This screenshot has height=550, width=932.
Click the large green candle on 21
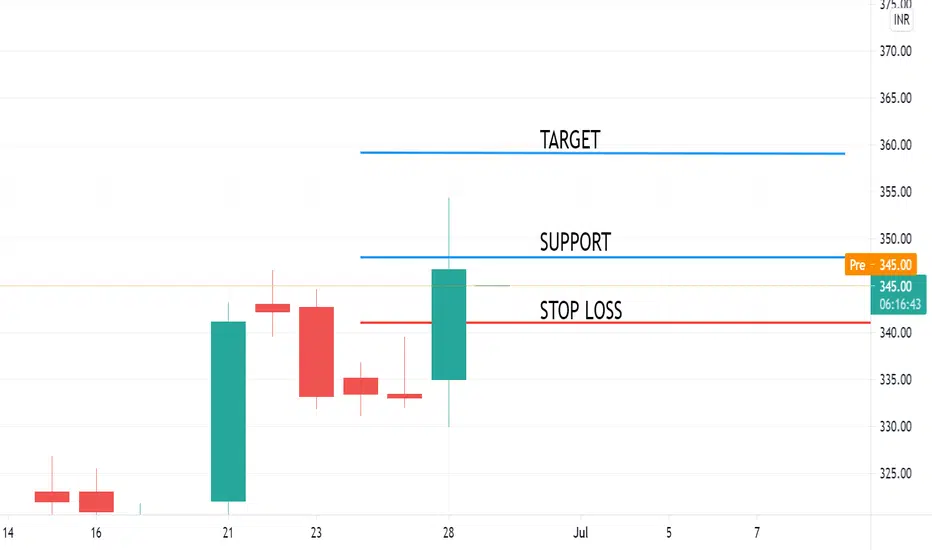pos(228,411)
